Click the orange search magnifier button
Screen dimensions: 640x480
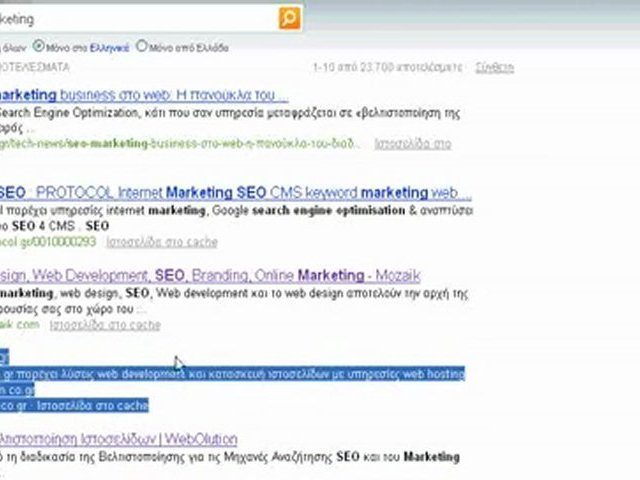point(288,18)
